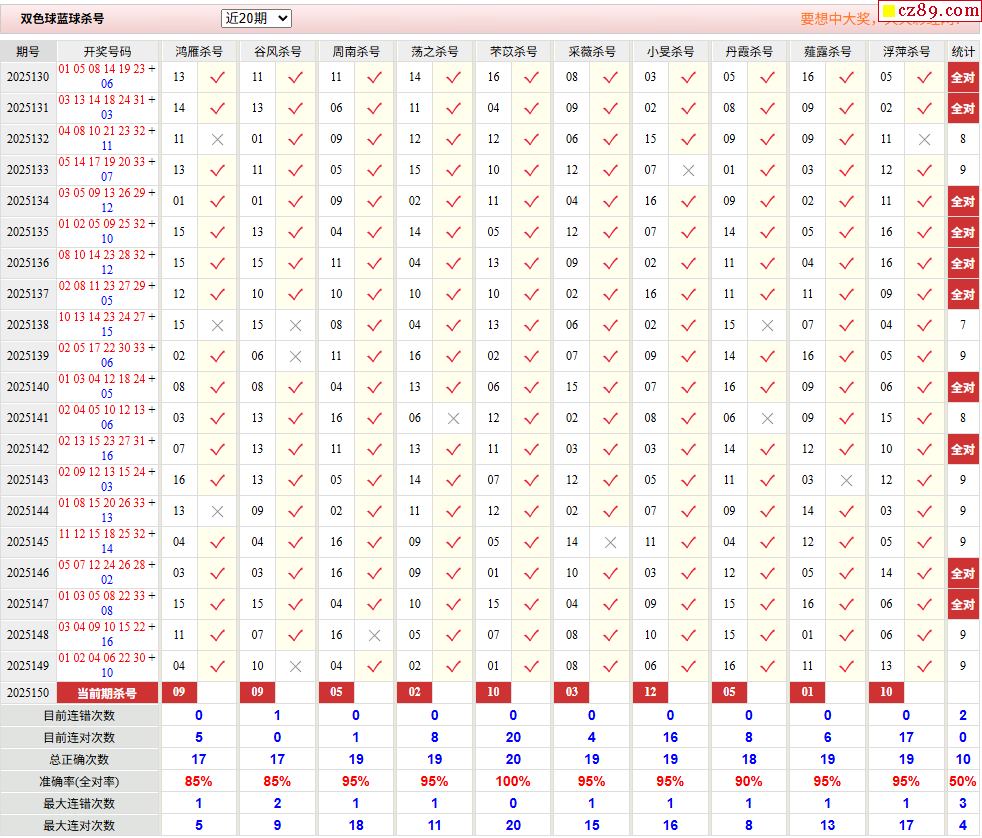The height and width of the screenshot is (838, 982).
Task: Click the 鸿雁杀号 X mark for period 2025132
Action: pyautogui.click(x=217, y=139)
